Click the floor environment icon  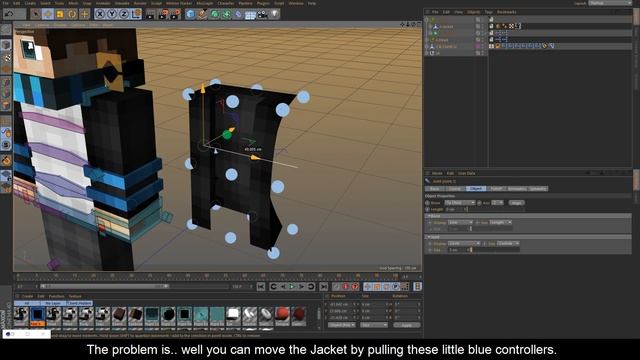pyautogui.click(x=250, y=15)
